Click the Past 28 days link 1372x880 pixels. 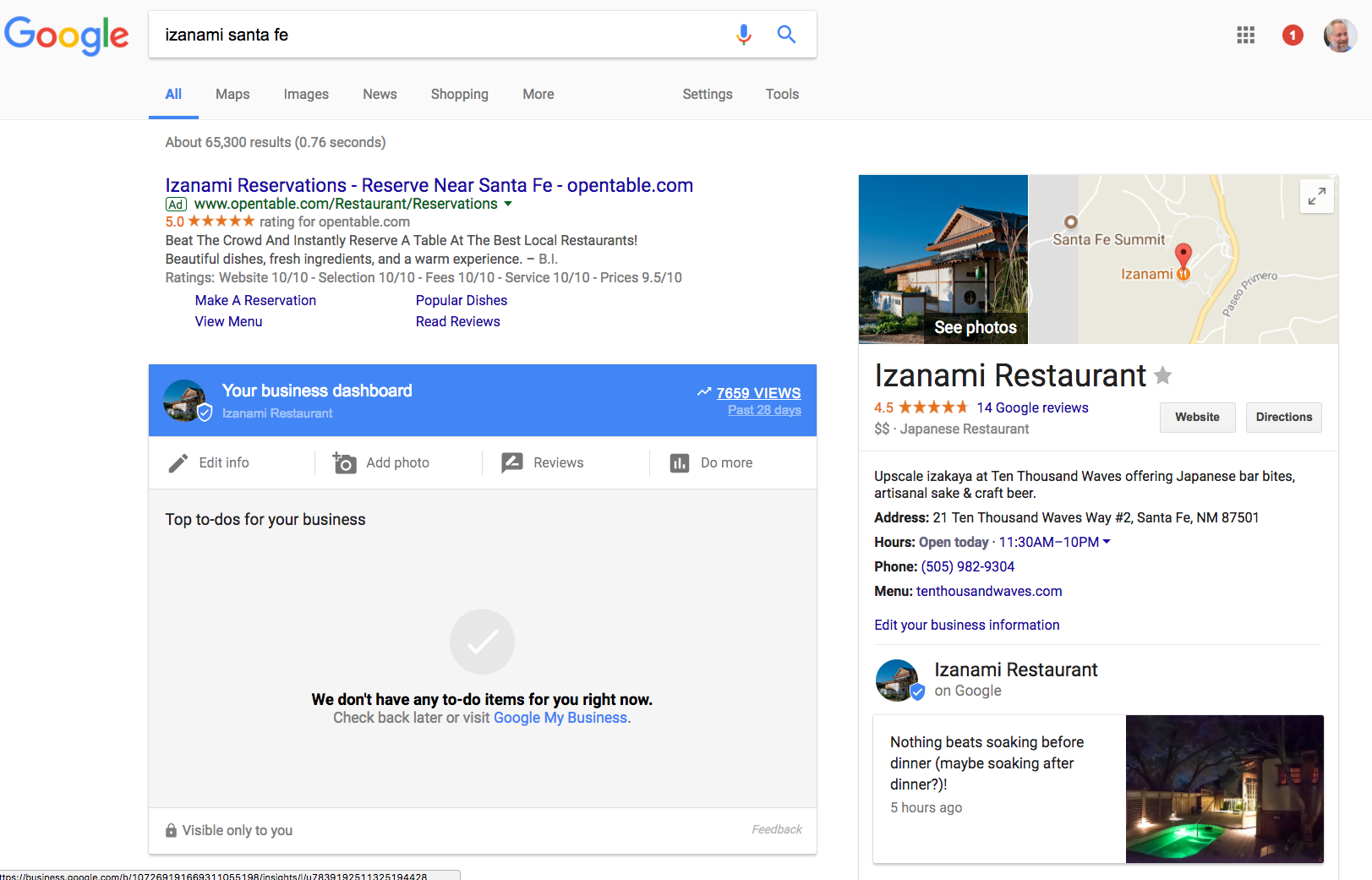[x=764, y=410]
